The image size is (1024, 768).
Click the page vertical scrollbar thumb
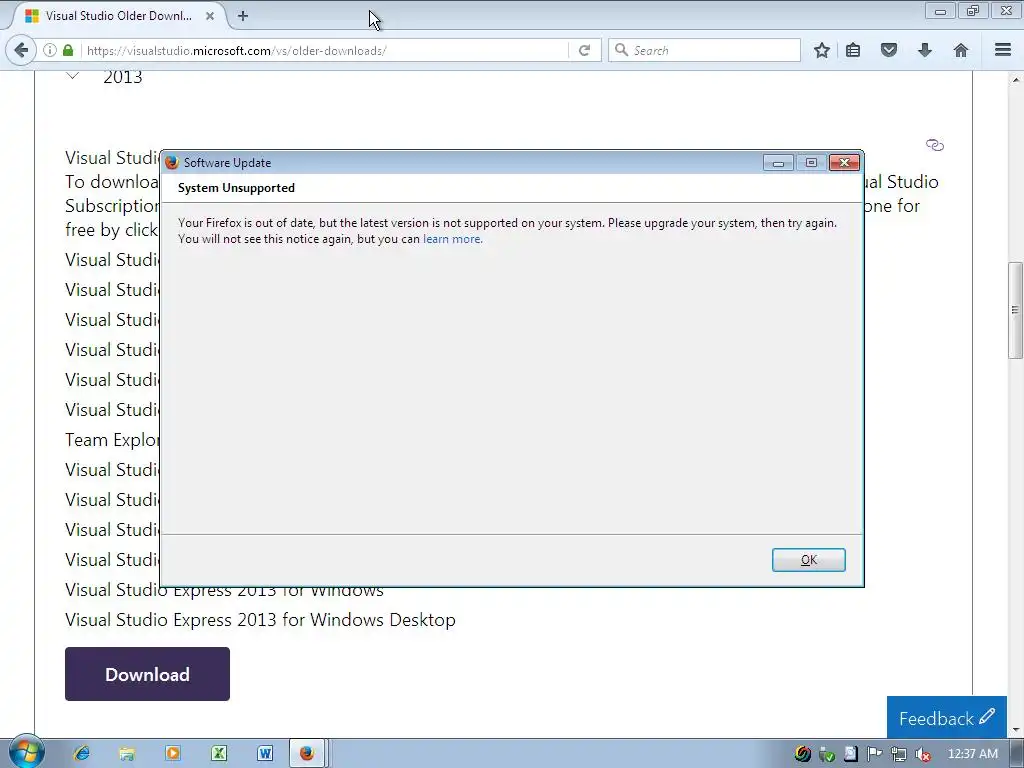1016,310
